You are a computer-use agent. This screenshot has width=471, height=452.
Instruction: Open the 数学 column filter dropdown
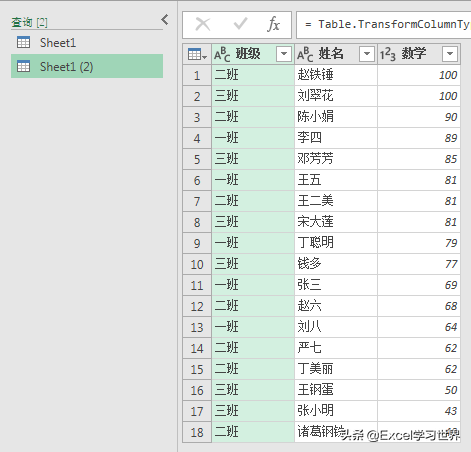click(450, 54)
